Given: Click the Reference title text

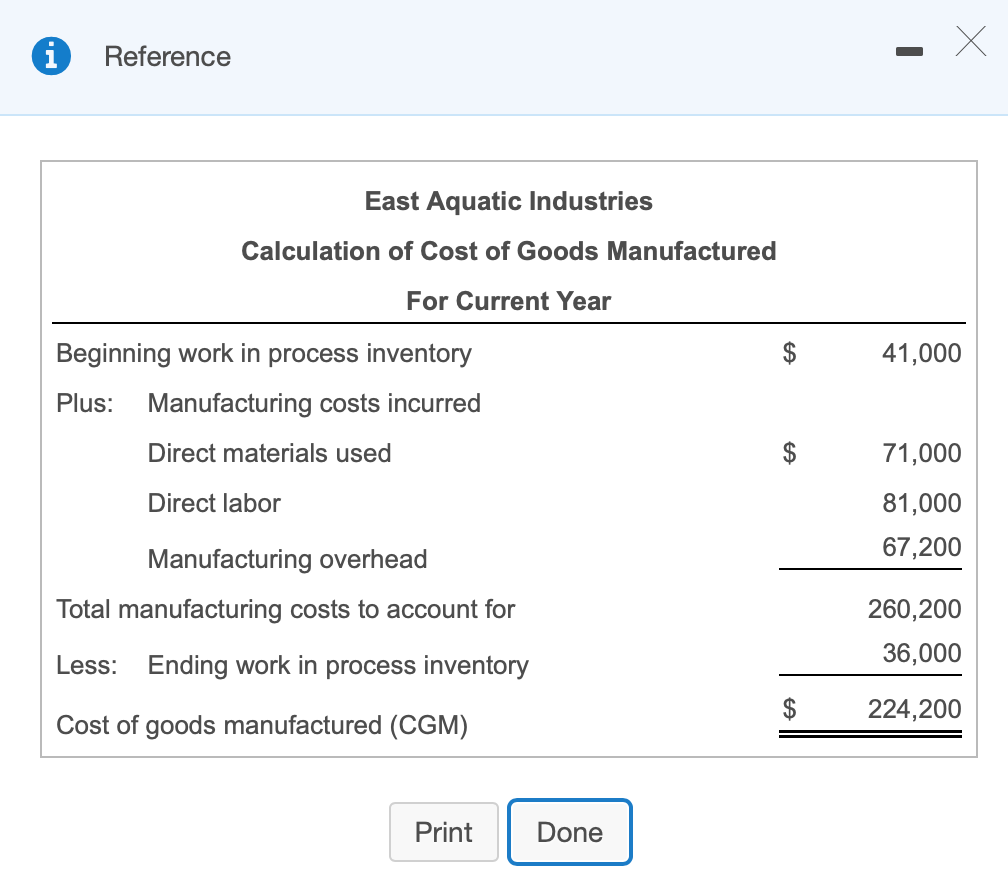Looking at the screenshot, I should [167, 57].
